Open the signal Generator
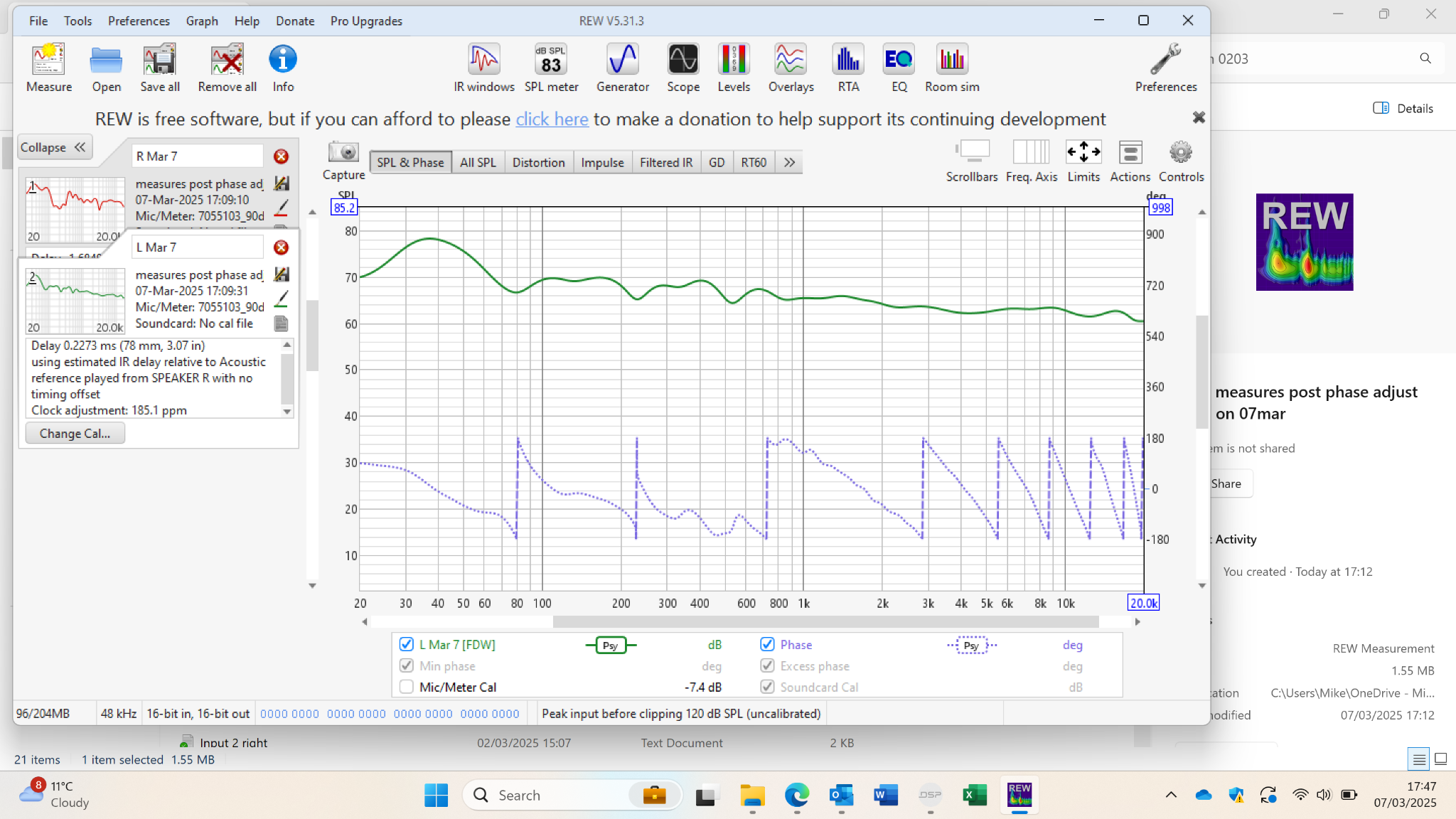The height and width of the screenshot is (819, 1456). [623, 68]
